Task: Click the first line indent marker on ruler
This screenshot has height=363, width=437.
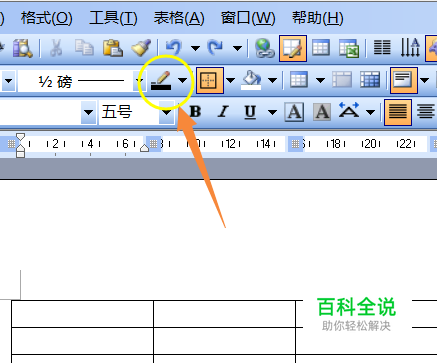Action: [21, 137]
